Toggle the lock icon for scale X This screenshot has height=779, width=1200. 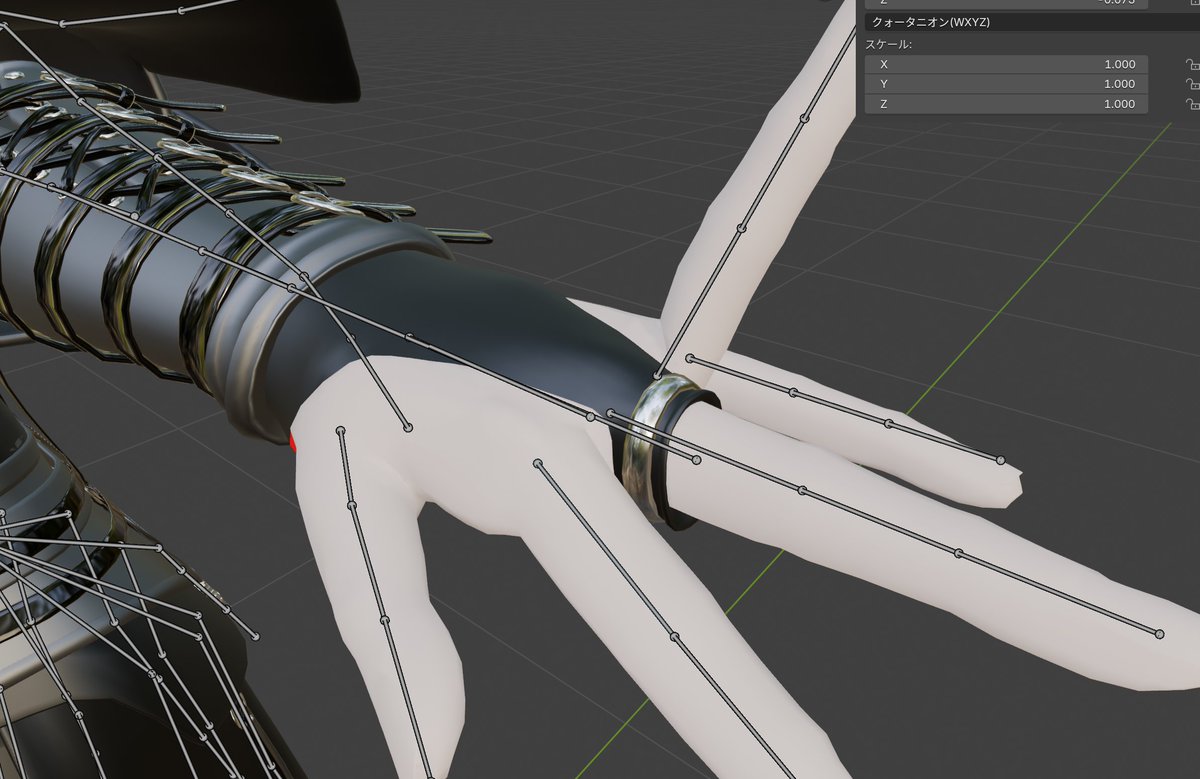[1191, 64]
